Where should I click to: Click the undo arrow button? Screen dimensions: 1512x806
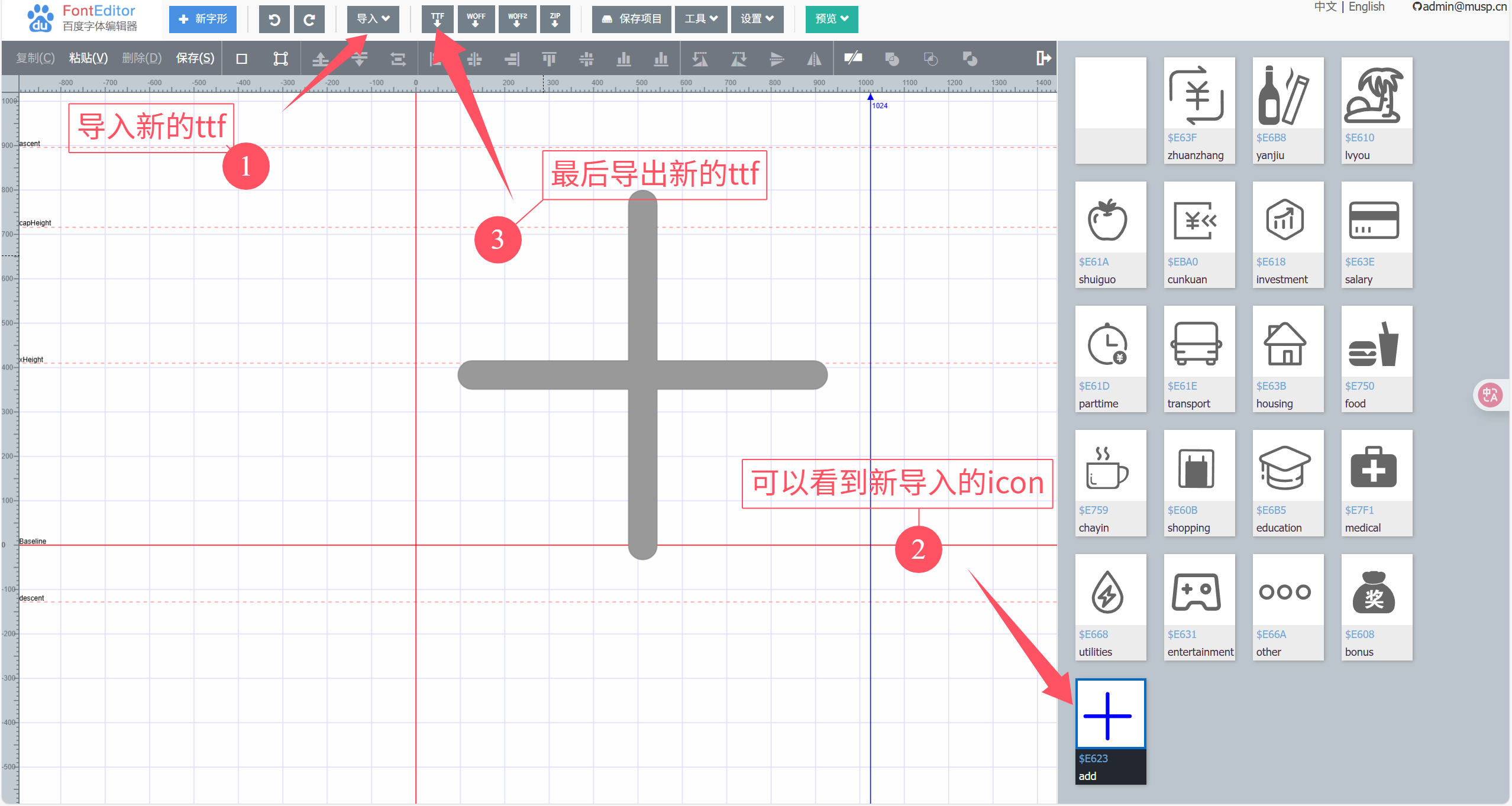point(274,20)
